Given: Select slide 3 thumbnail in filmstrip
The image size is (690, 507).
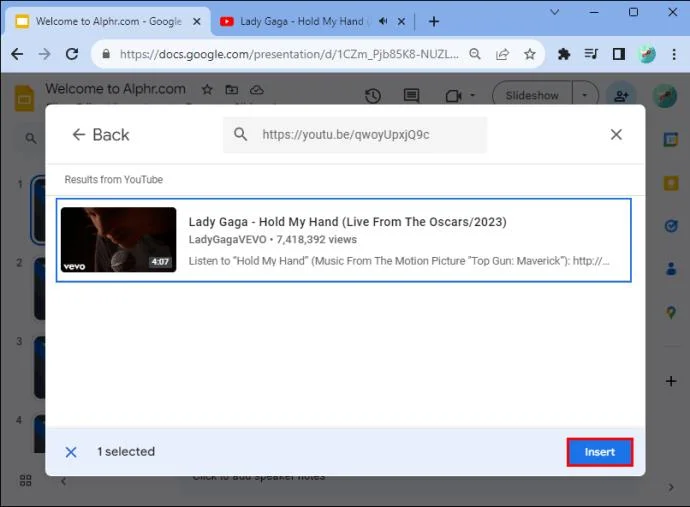Looking at the screenshot, I should click(40, 367).
